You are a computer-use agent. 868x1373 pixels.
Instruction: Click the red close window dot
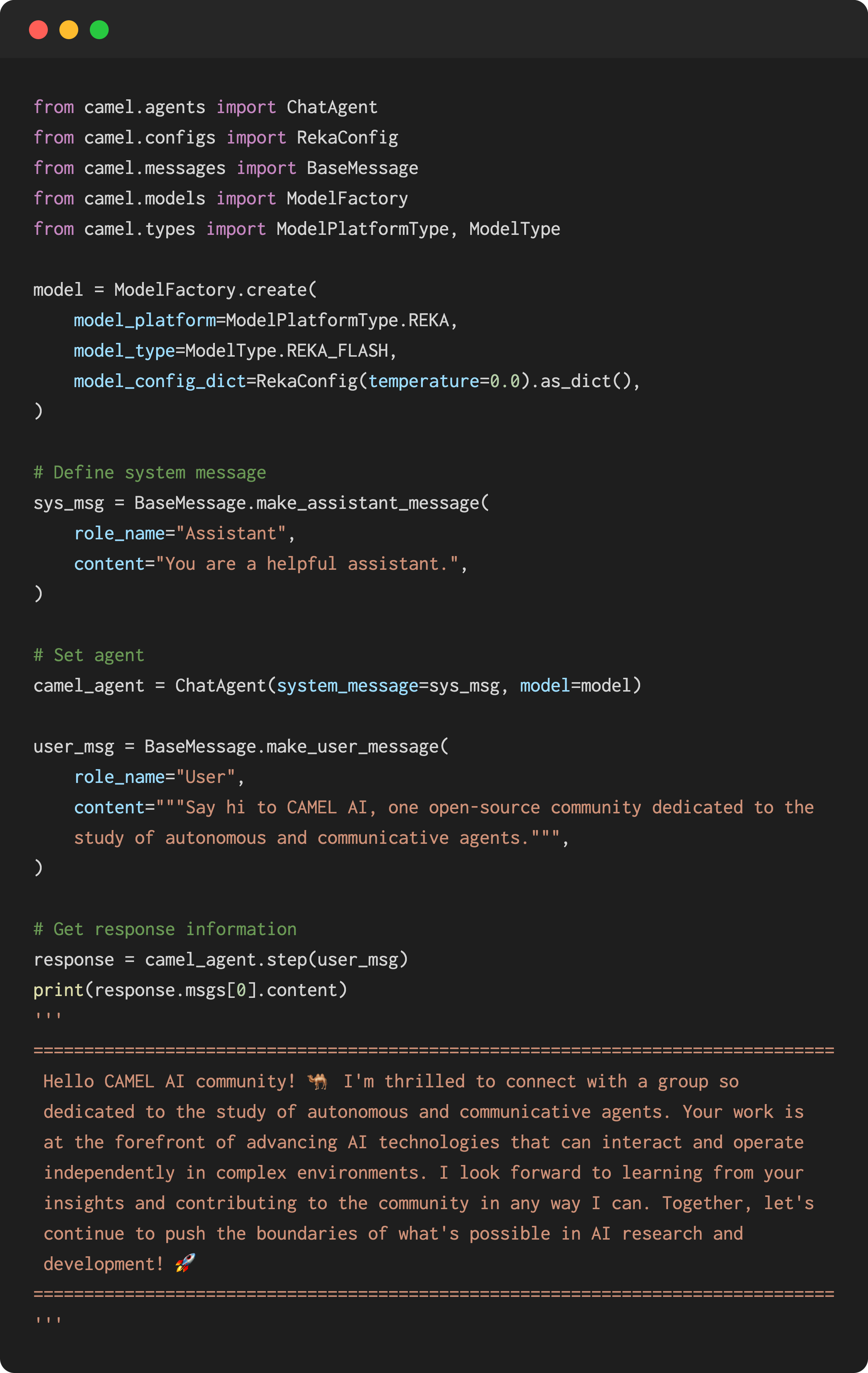[x=38, y=30]
